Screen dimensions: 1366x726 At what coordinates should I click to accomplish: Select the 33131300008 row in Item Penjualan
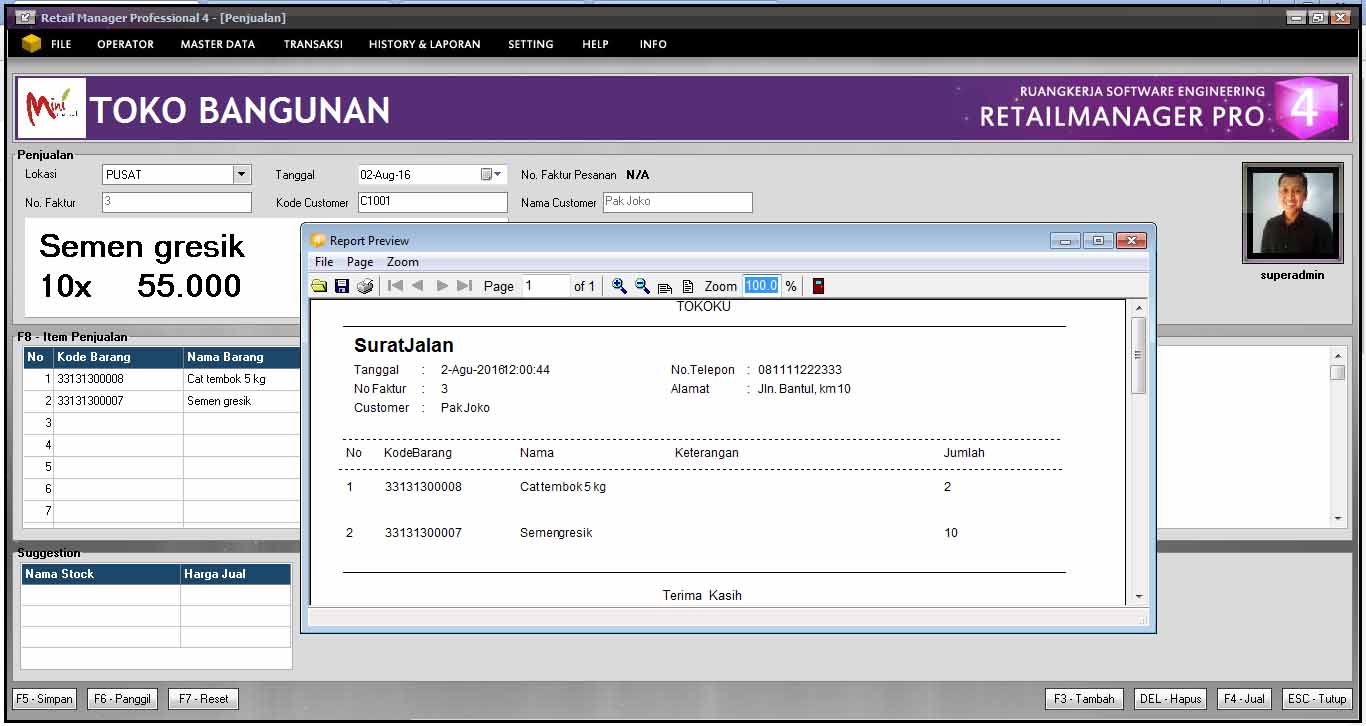[x=162, y=379]
